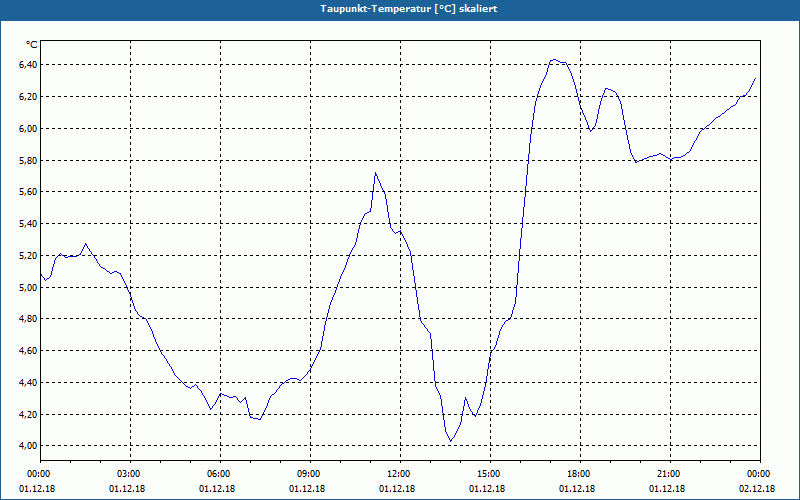Viewport: 800px width, 500px height.
Task: Click the curve's lowest minimum near 13:40
Action: click(451, 441)
